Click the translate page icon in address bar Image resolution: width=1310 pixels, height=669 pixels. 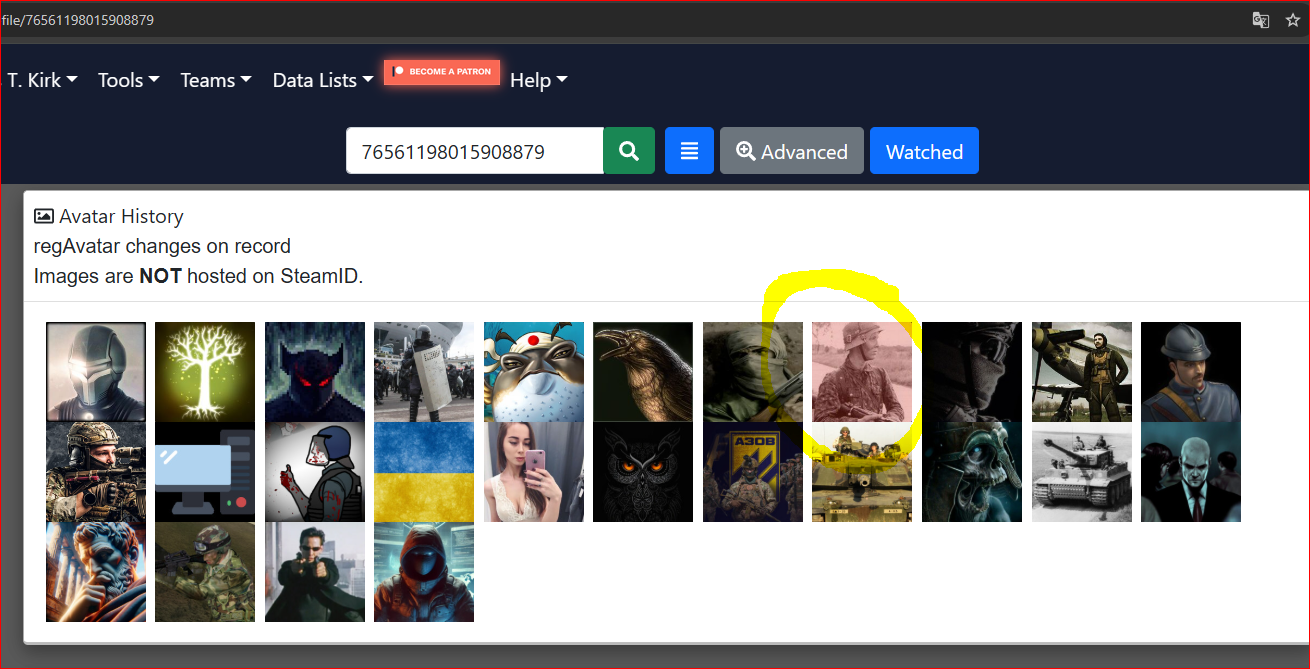pyautogui.click(x=1261, y=20)
